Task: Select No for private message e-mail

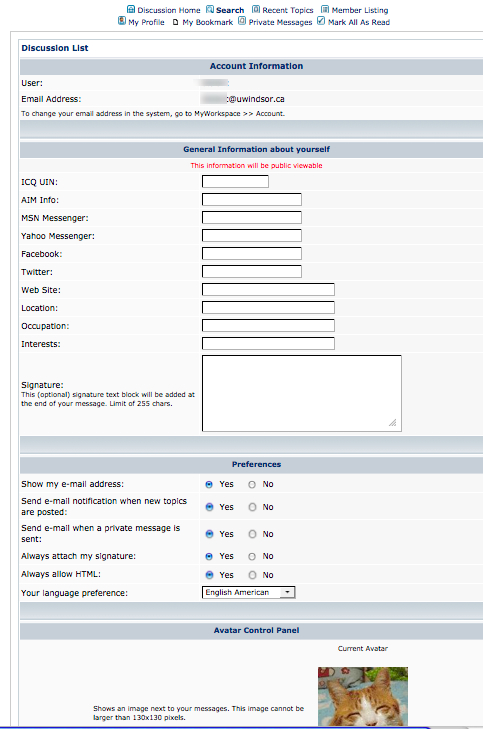Action: pos(252,534)
